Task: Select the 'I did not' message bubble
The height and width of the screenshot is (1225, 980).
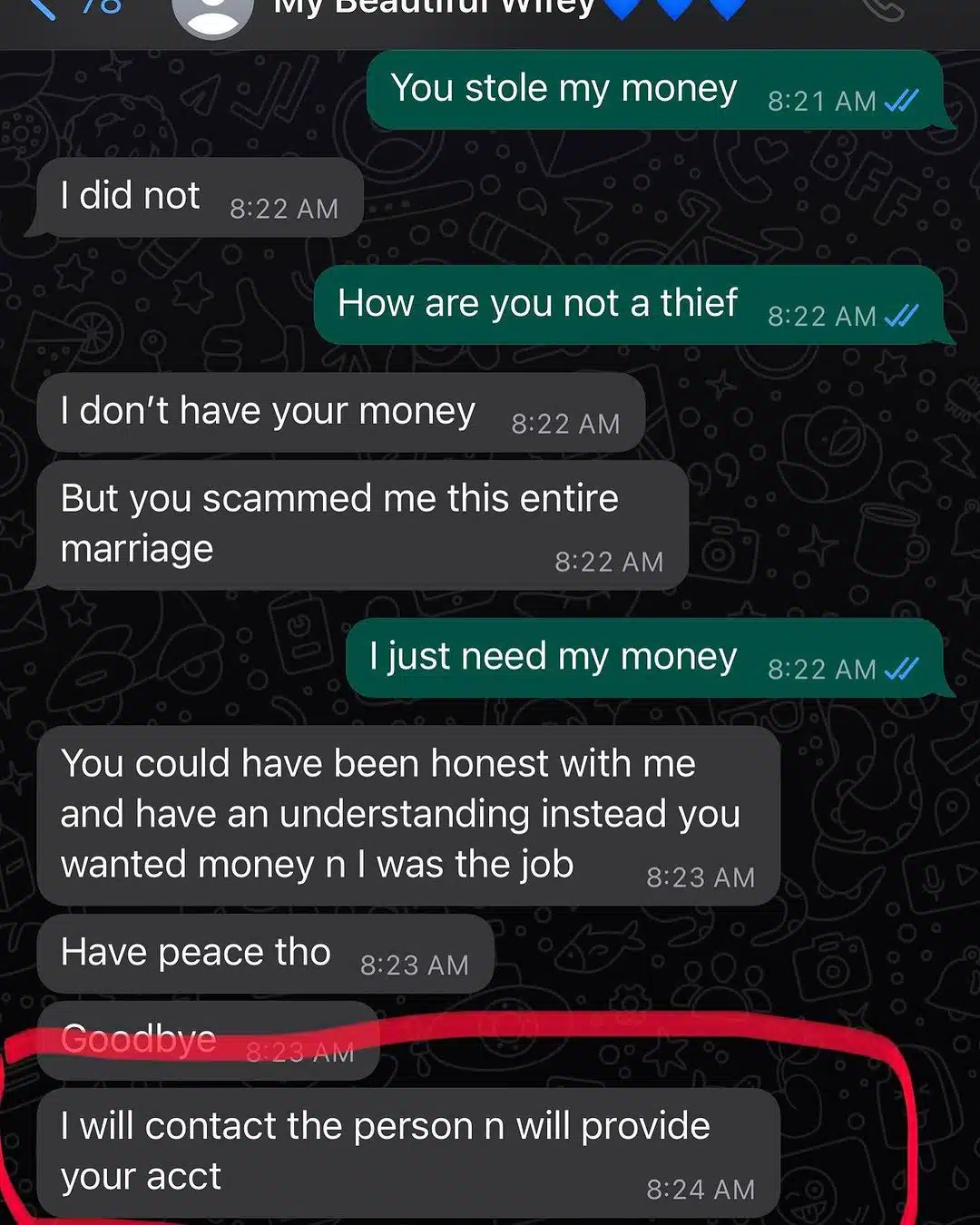Action: pyautogui.click(x=198, y=197)
